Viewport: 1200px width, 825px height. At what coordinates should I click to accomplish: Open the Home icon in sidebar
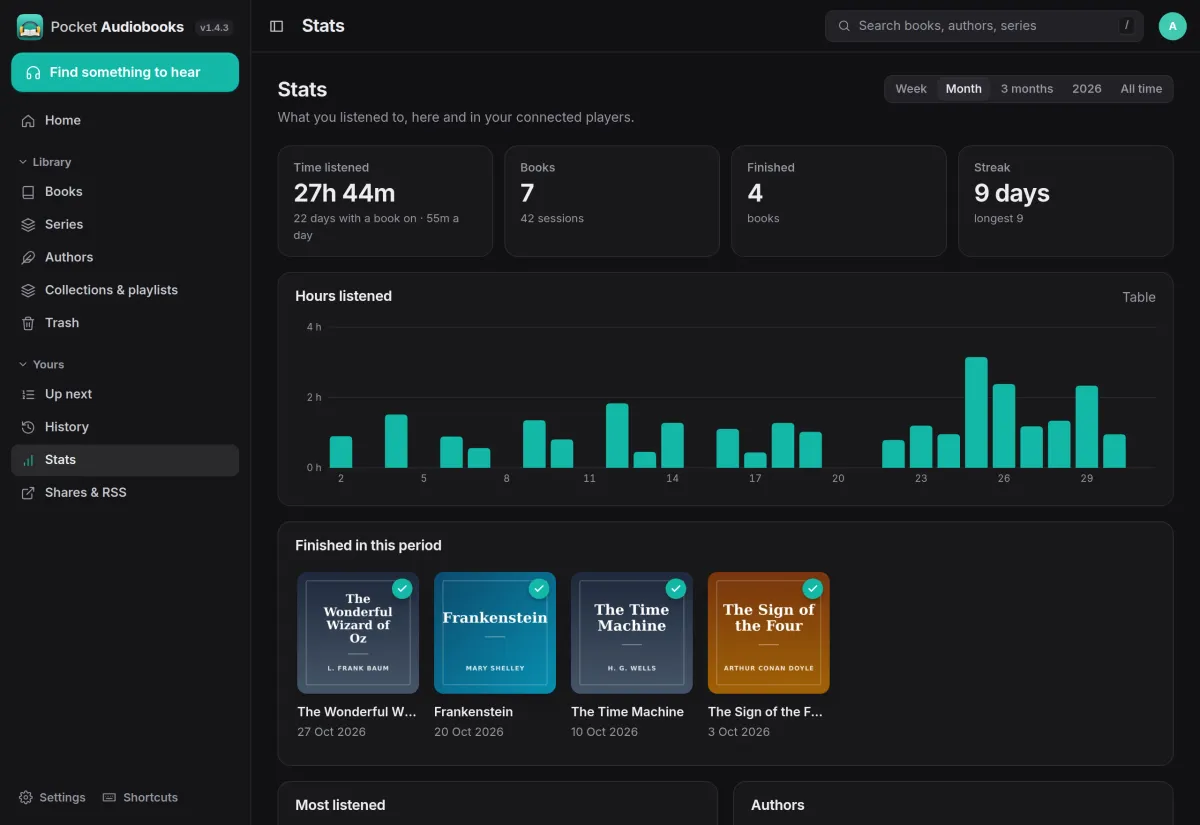28,120
